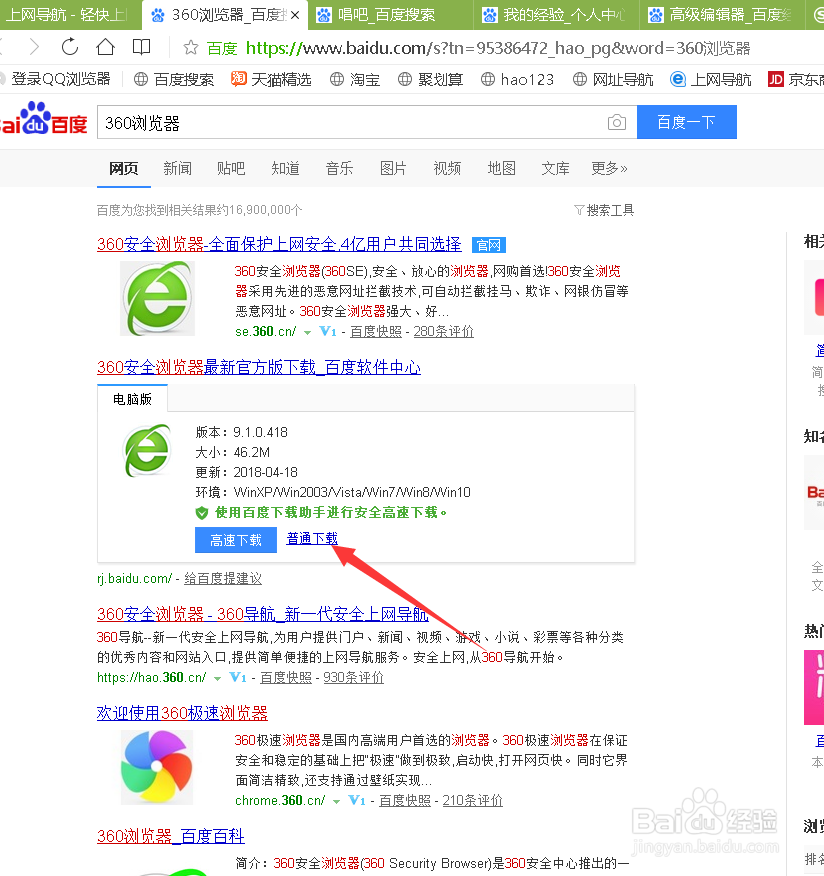The width and height of the screenshot is (824, 876).
Task: Open 欢迎使用360极速浏览器 result
Action: (182, 713)
